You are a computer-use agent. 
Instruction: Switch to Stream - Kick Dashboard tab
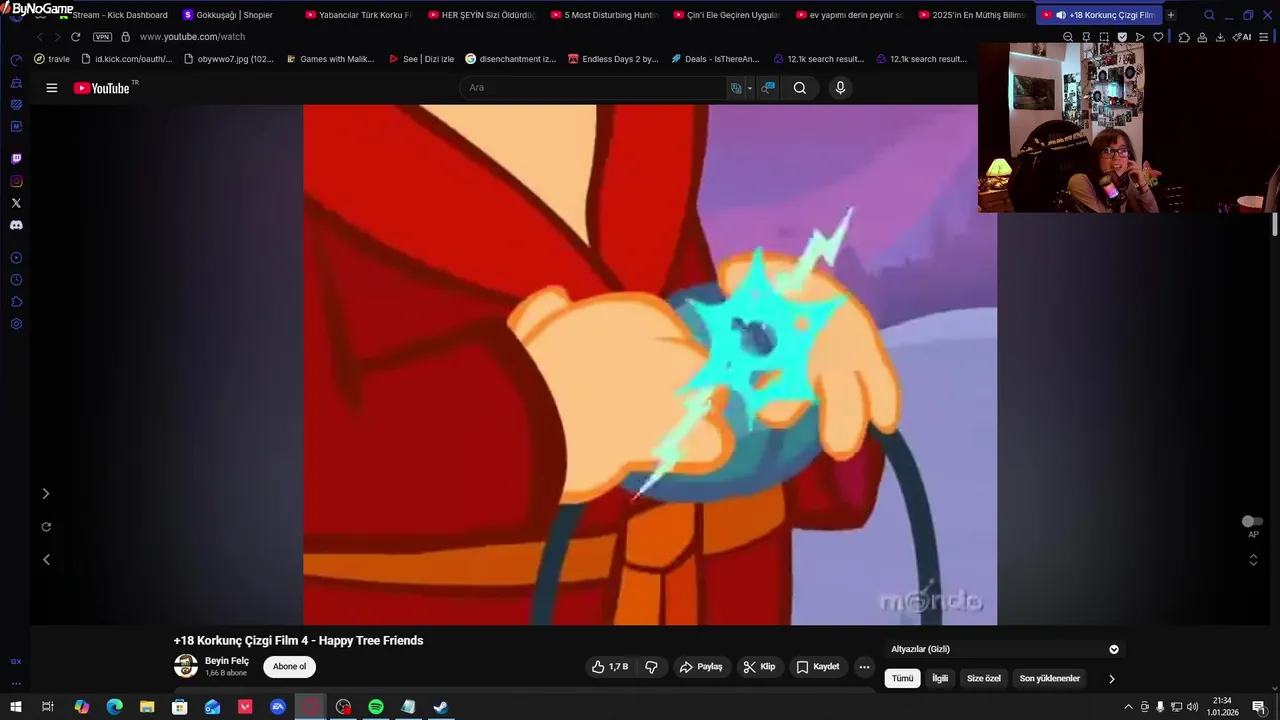pyautogui.click(x=113, y=15)
